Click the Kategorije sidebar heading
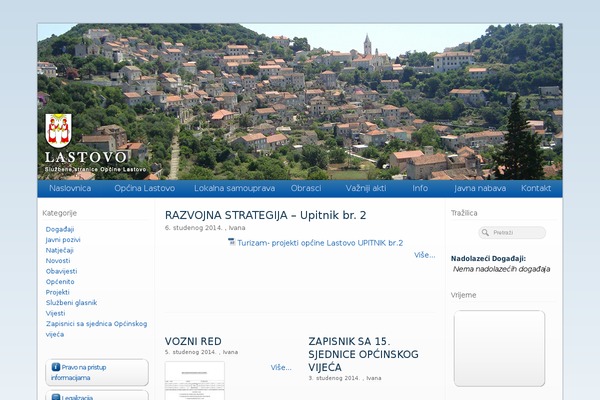600x400 pixels. coord(60,213)
